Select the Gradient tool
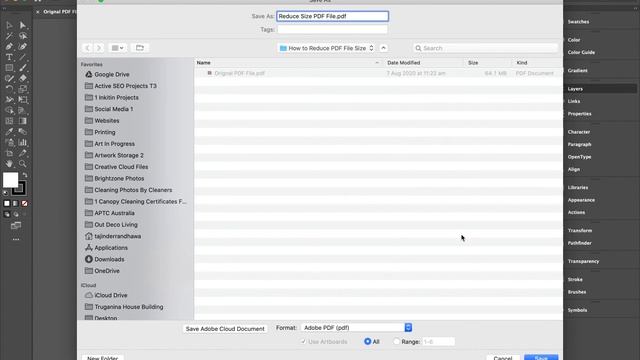The image size is (640, 360). click(x=23, y=121)
